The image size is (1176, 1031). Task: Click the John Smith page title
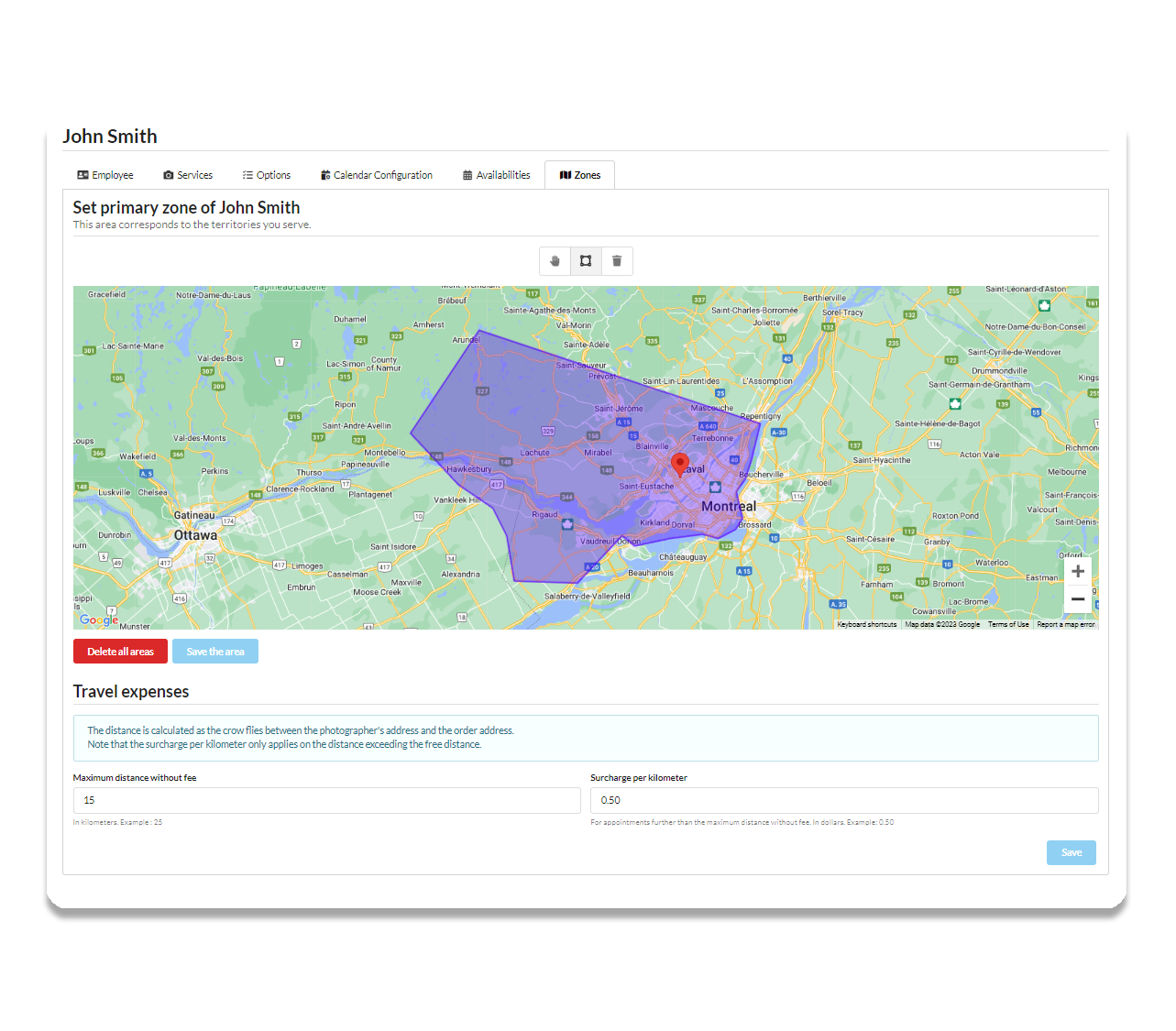110,137
